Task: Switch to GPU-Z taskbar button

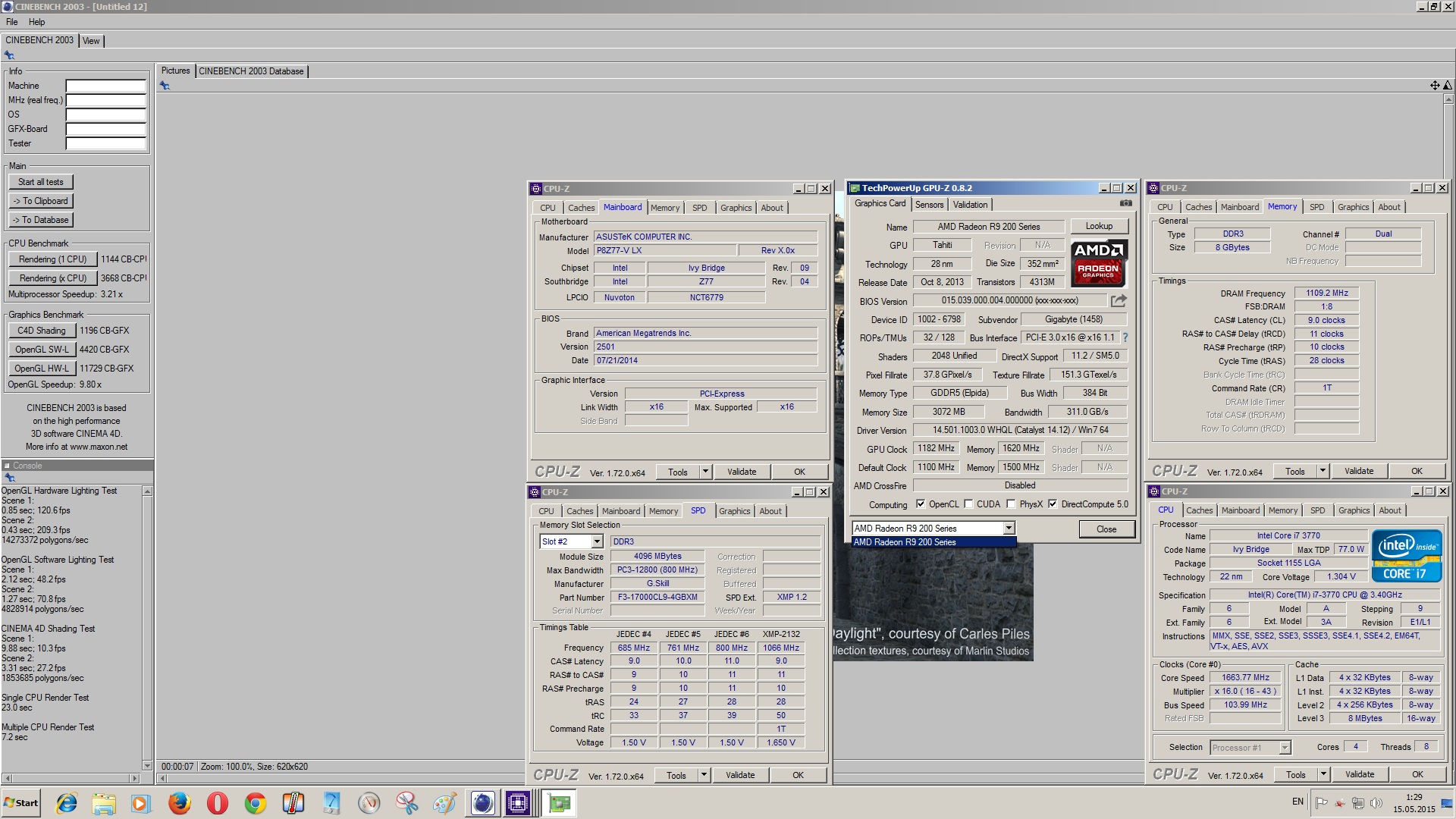Action: point(560,803)
